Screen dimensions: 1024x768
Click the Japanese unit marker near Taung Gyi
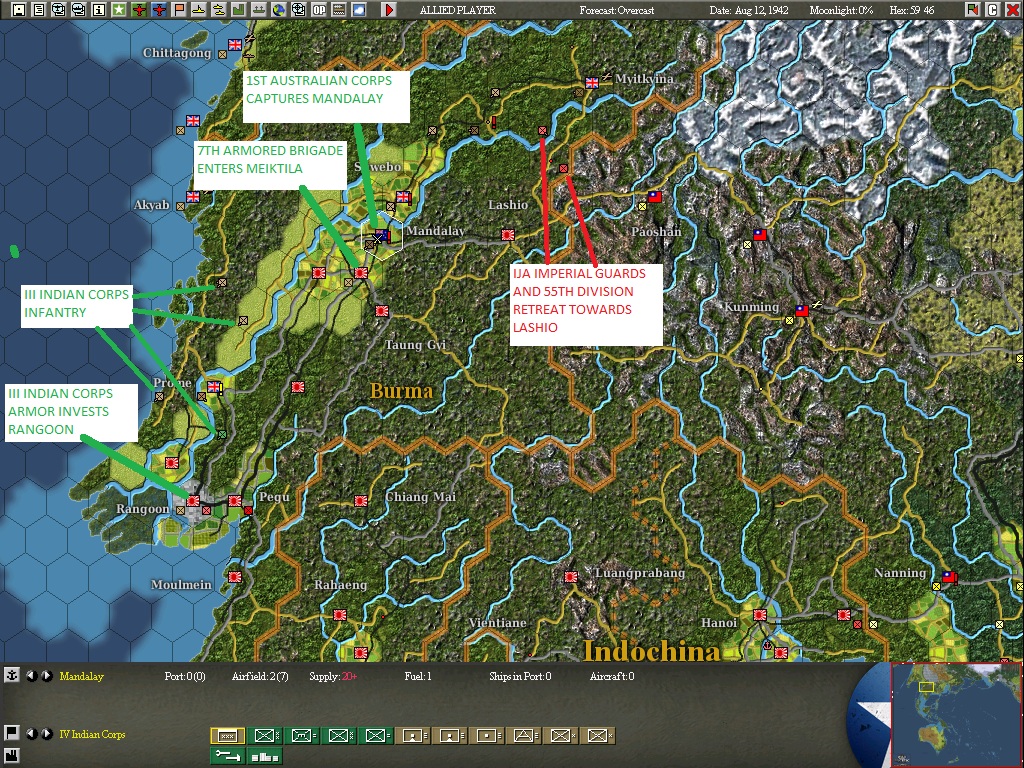[382, 311]
